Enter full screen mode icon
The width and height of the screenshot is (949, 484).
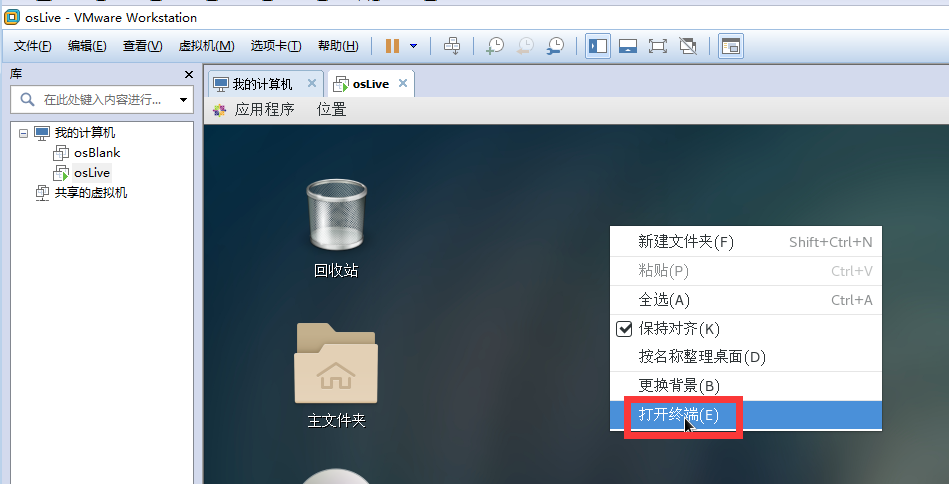click(657, 46)
